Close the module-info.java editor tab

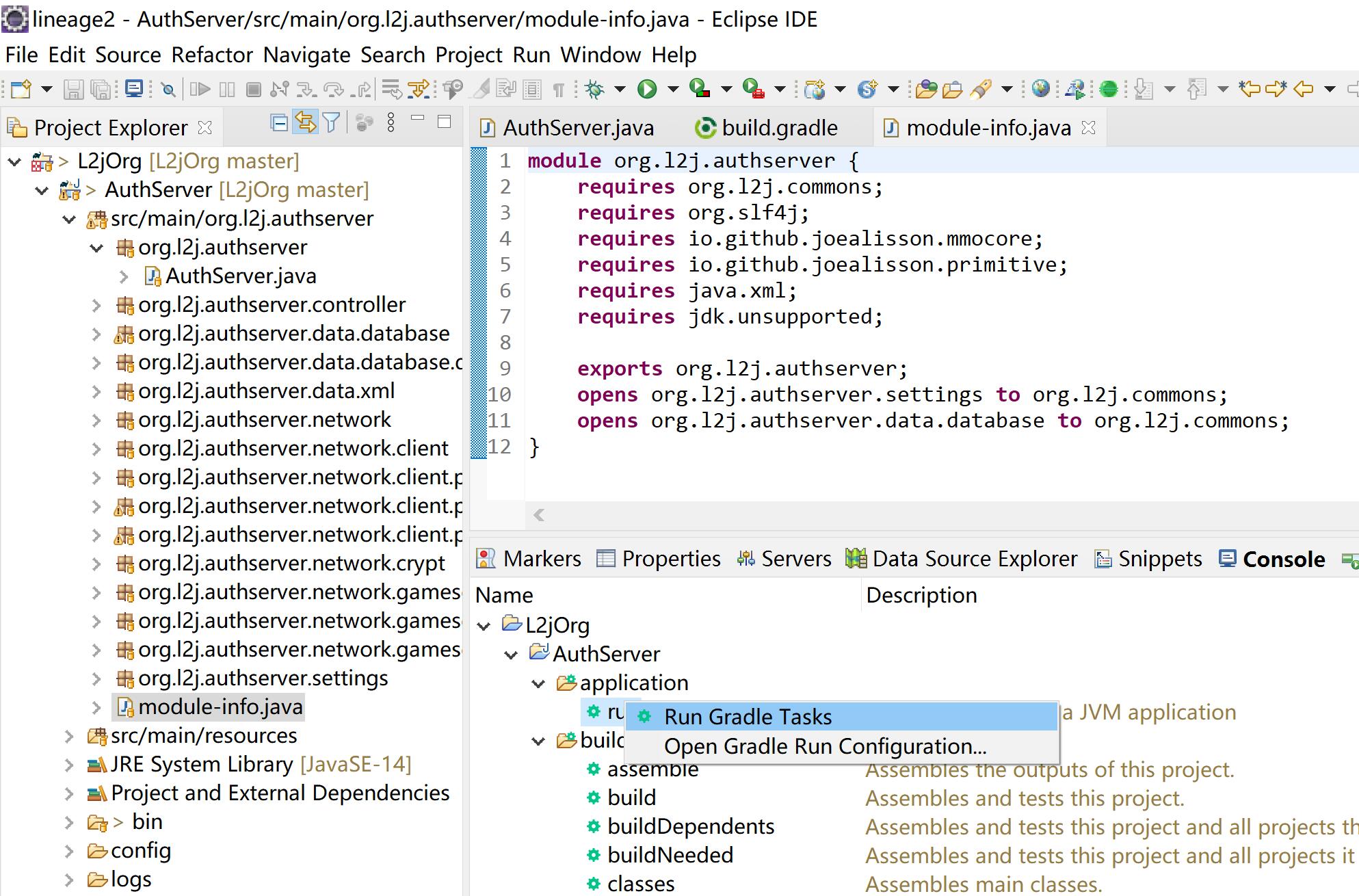click(1089, 128)
